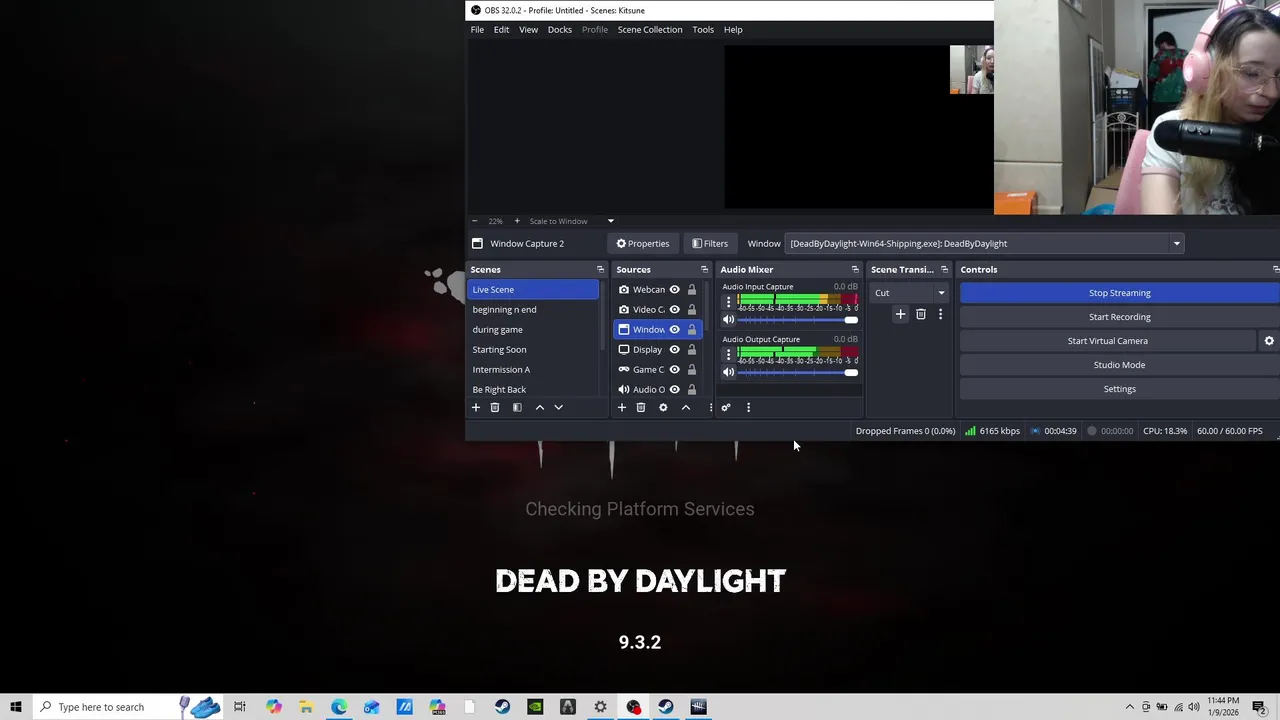Open the Help menu in OBS
Viewport: 1280px width, 720px height.
pyautogui.click(x=733, y=29)
